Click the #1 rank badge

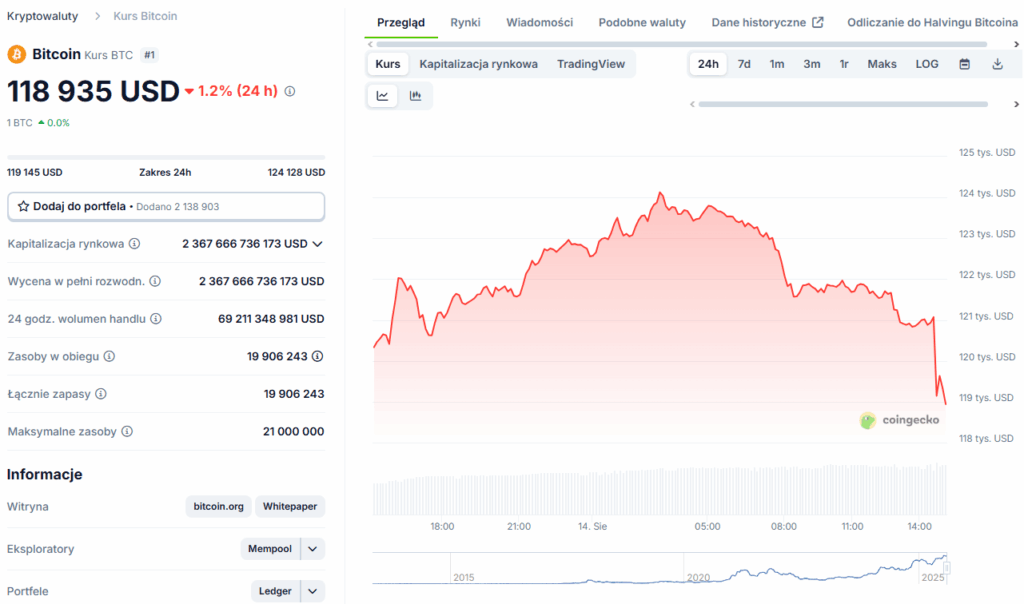point(150,55)
